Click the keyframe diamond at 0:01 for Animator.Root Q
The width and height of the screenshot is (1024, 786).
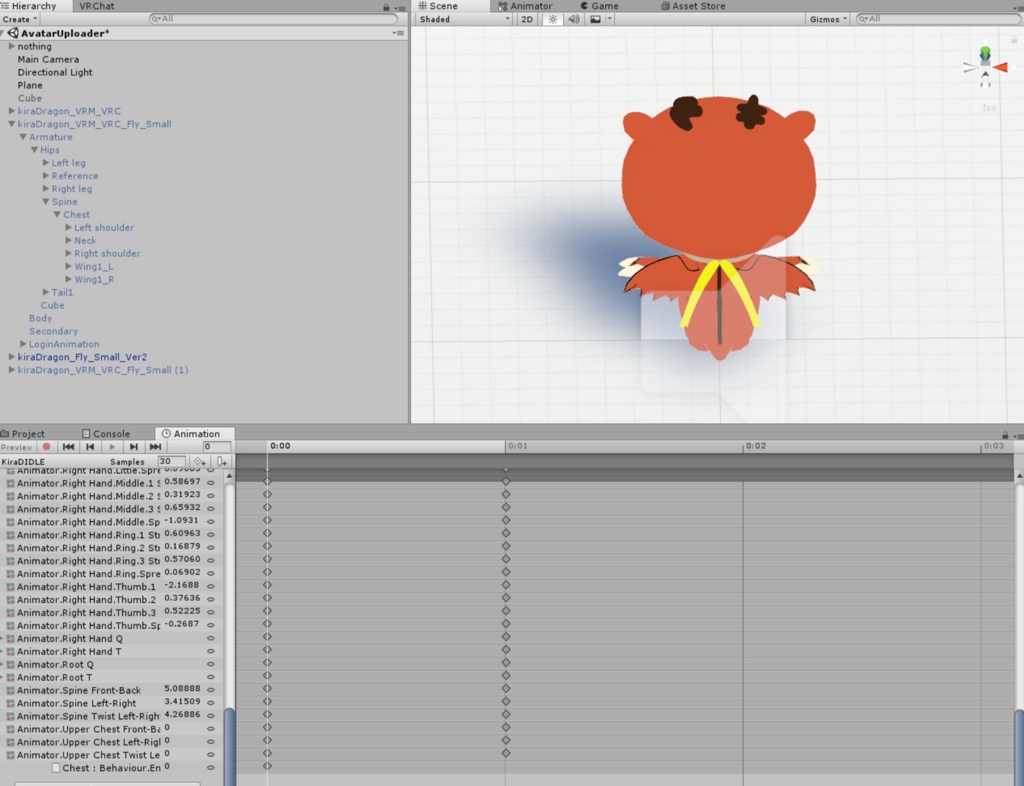tap(507, 664)
